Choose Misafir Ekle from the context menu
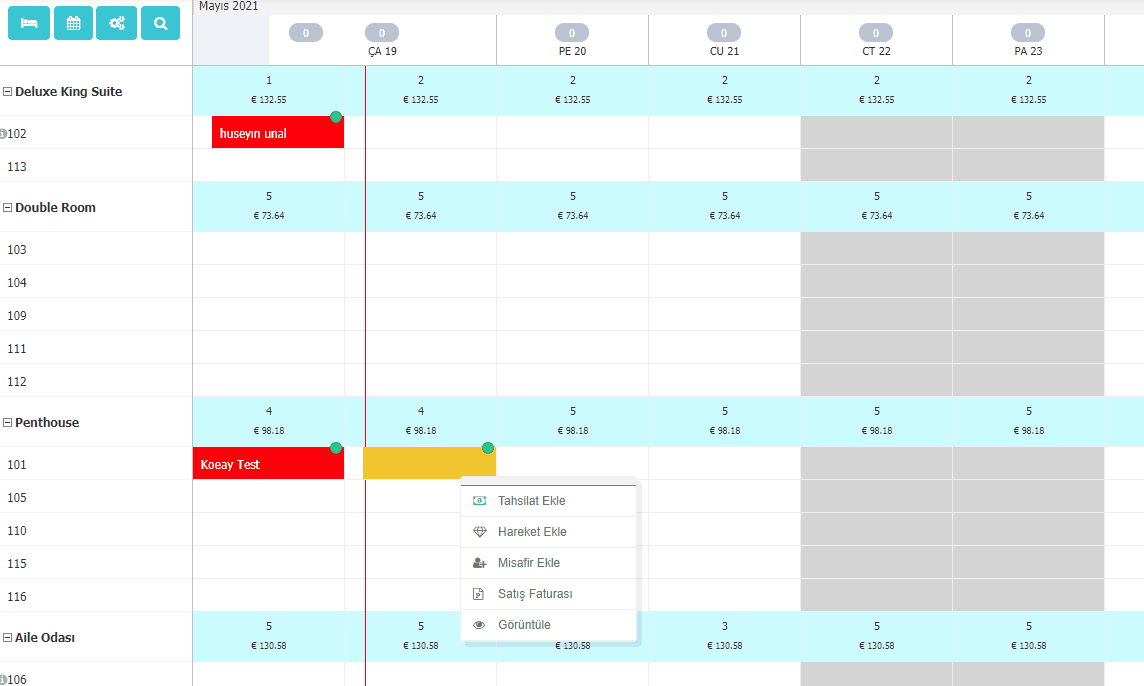The width and height of the screenshot is (1144, 686). (549, 563)
